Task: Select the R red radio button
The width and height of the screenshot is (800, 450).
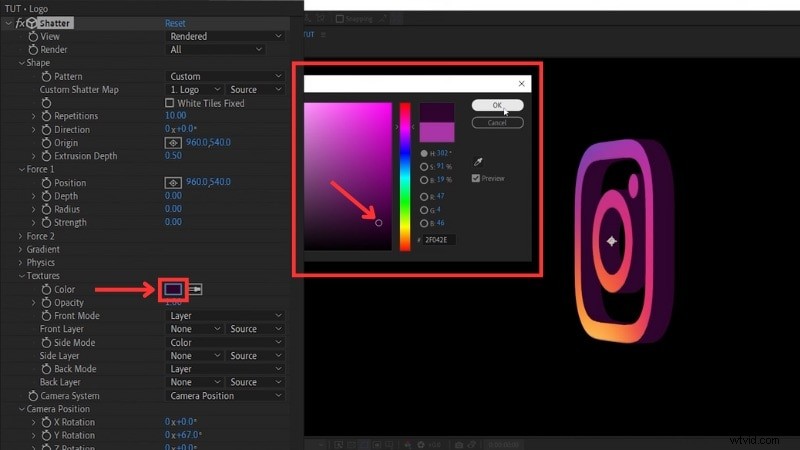Action: coord(424,196)
